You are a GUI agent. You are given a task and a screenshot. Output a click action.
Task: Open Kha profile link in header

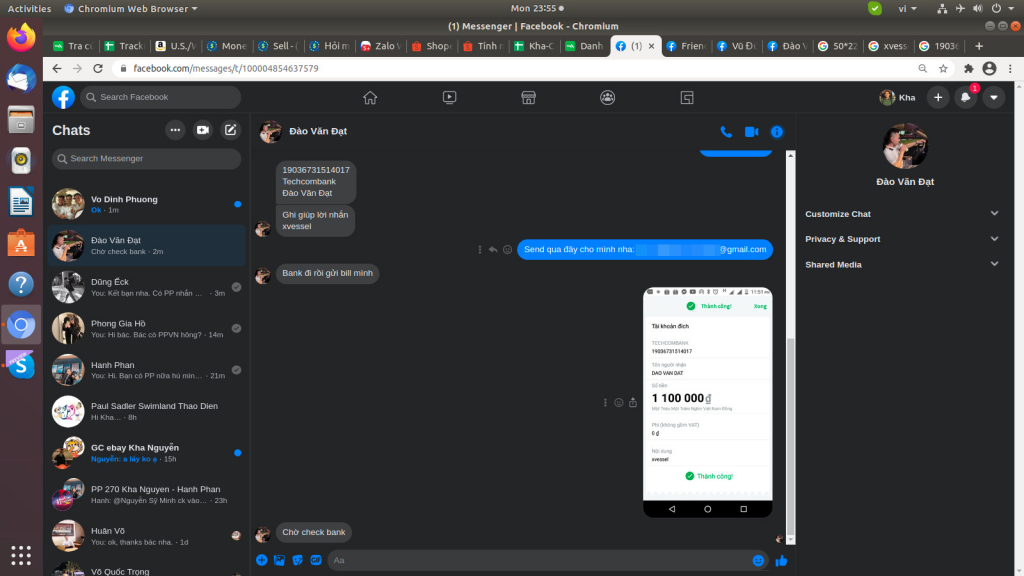(898, 97)
